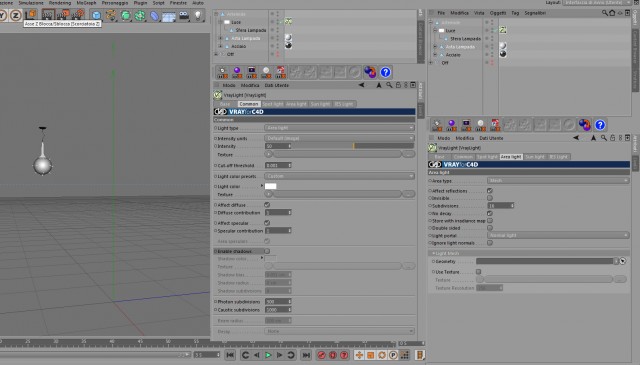Click the Vray light icon in middle palette

222,72
